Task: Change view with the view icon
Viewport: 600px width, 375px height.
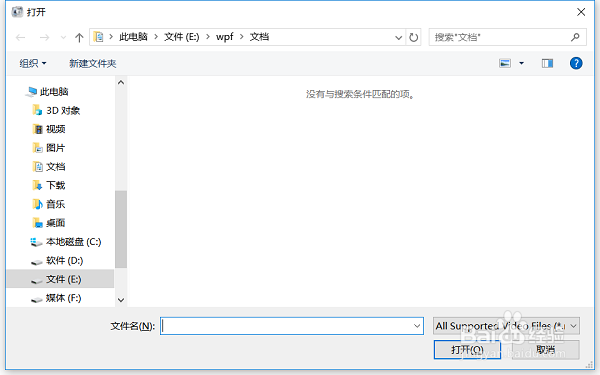Action: pyautogui.click(x=505, y=63)
